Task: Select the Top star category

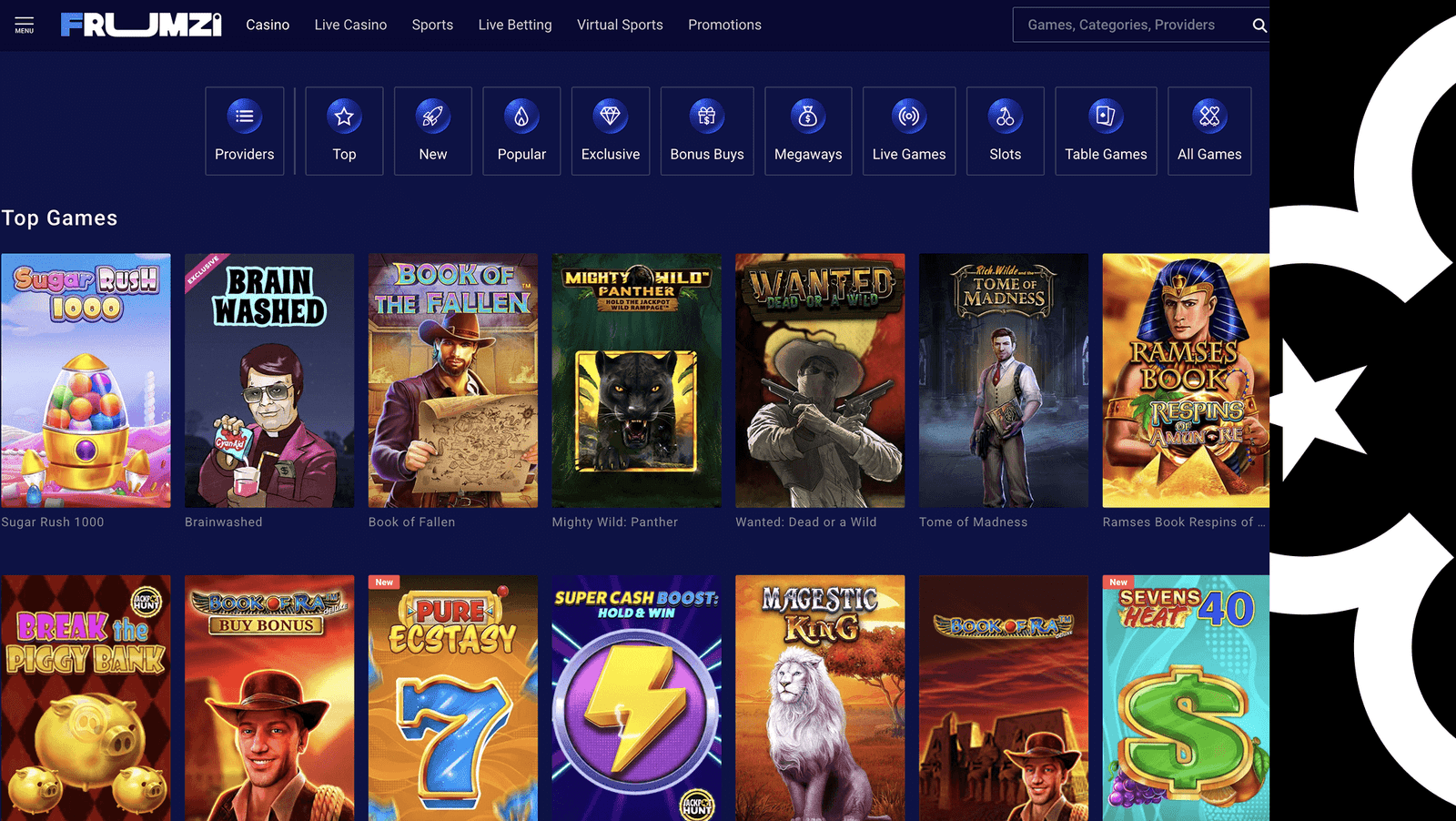Action: 344,131
